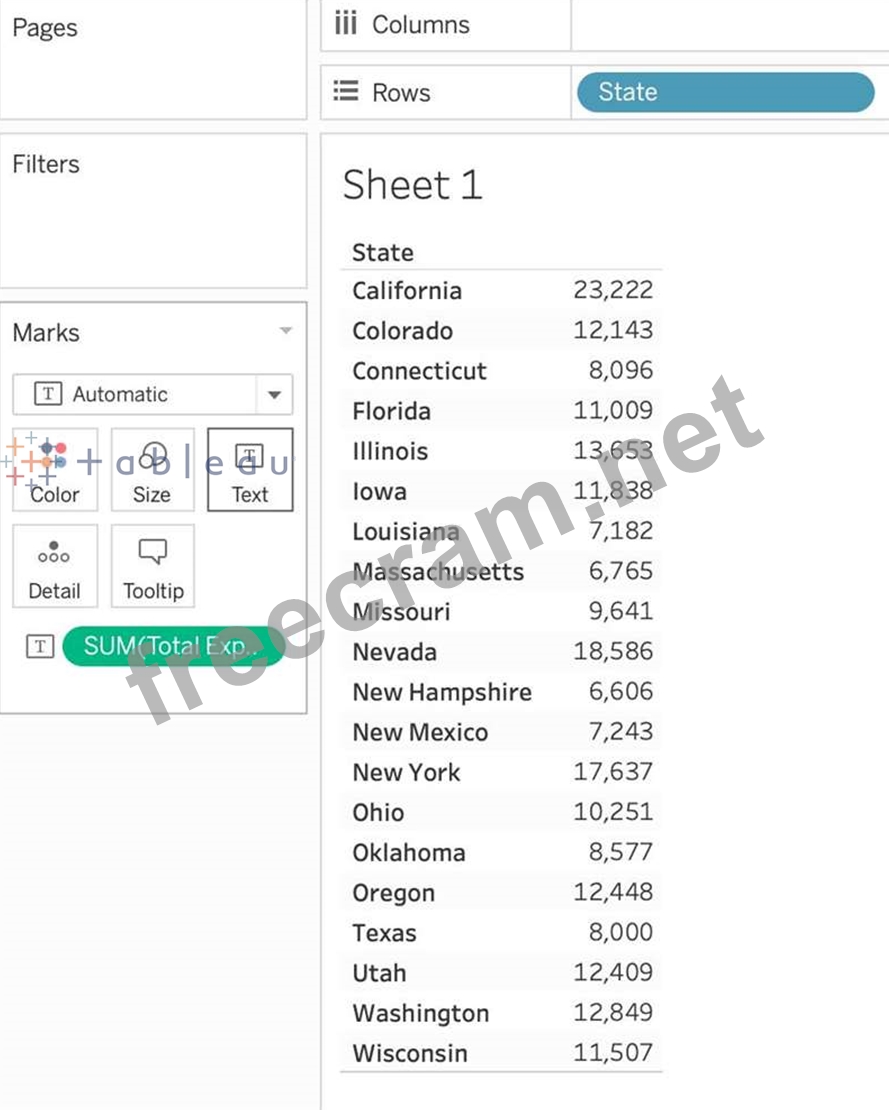Click the Columns shelf icon
The height and width of the screenshot is (1110, 889).
point(346,24)
